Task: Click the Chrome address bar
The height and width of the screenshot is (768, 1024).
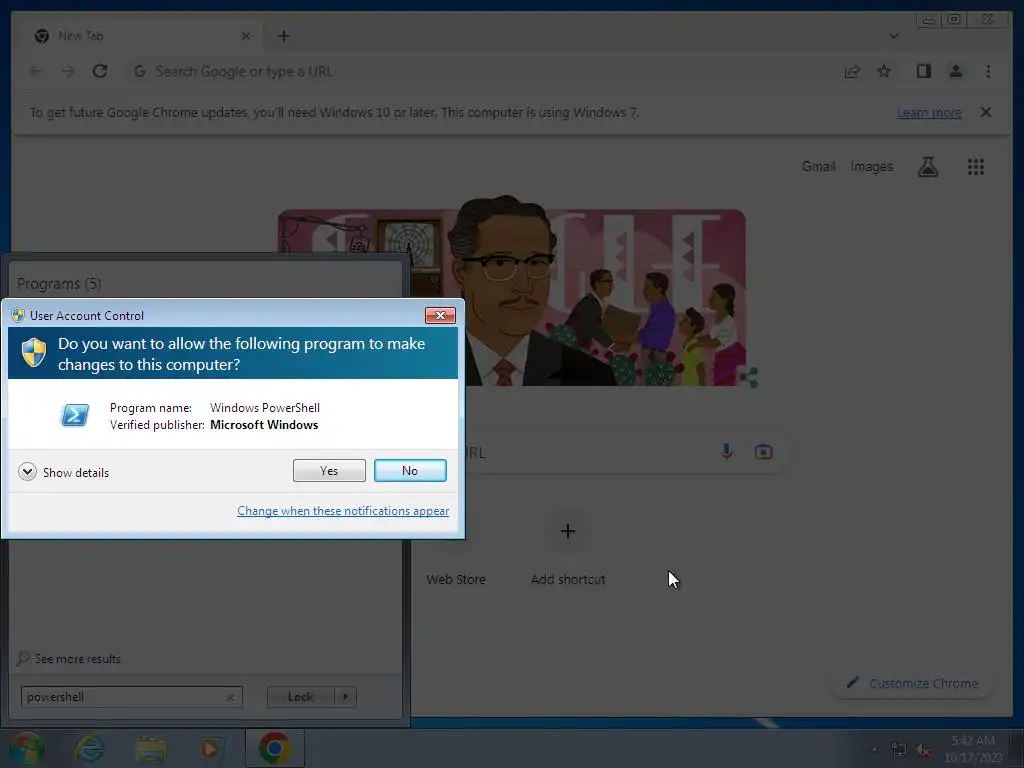Action: pyautogui.click(x=480, y=71)
